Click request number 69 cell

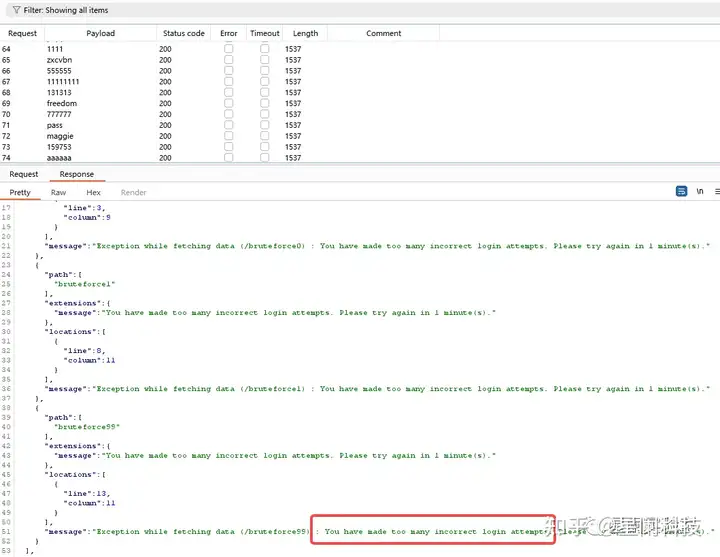6,103
